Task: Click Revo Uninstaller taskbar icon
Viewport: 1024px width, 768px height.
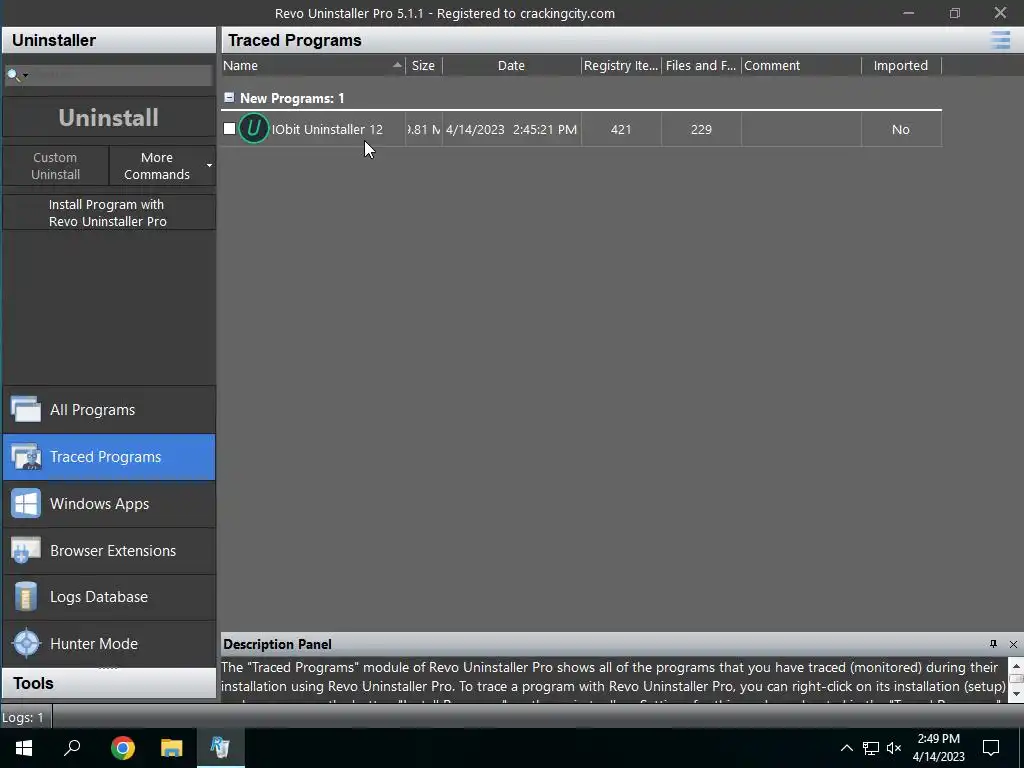Action: pos(220,748)
